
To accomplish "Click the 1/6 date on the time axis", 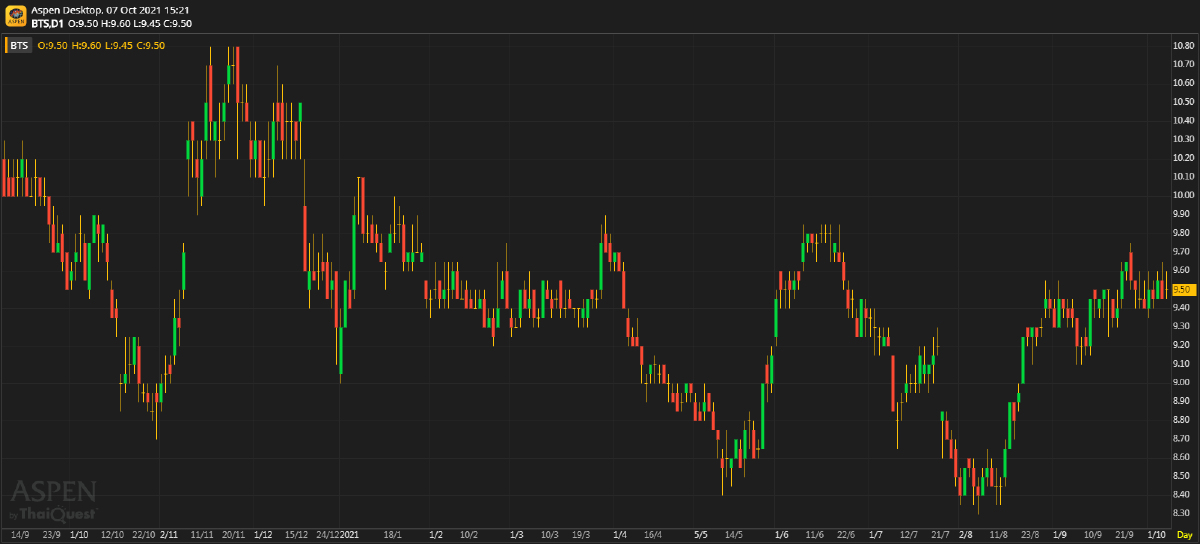I will point(781,535).
